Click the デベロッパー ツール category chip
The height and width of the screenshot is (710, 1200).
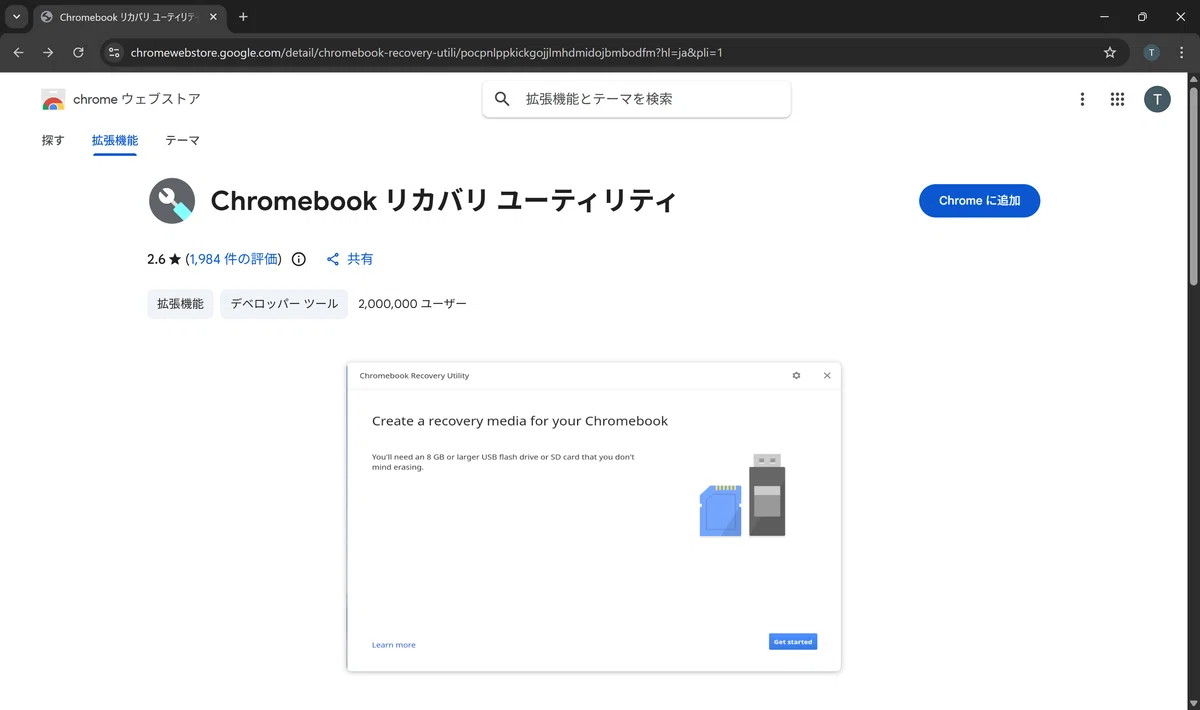(x=284, y=303)
